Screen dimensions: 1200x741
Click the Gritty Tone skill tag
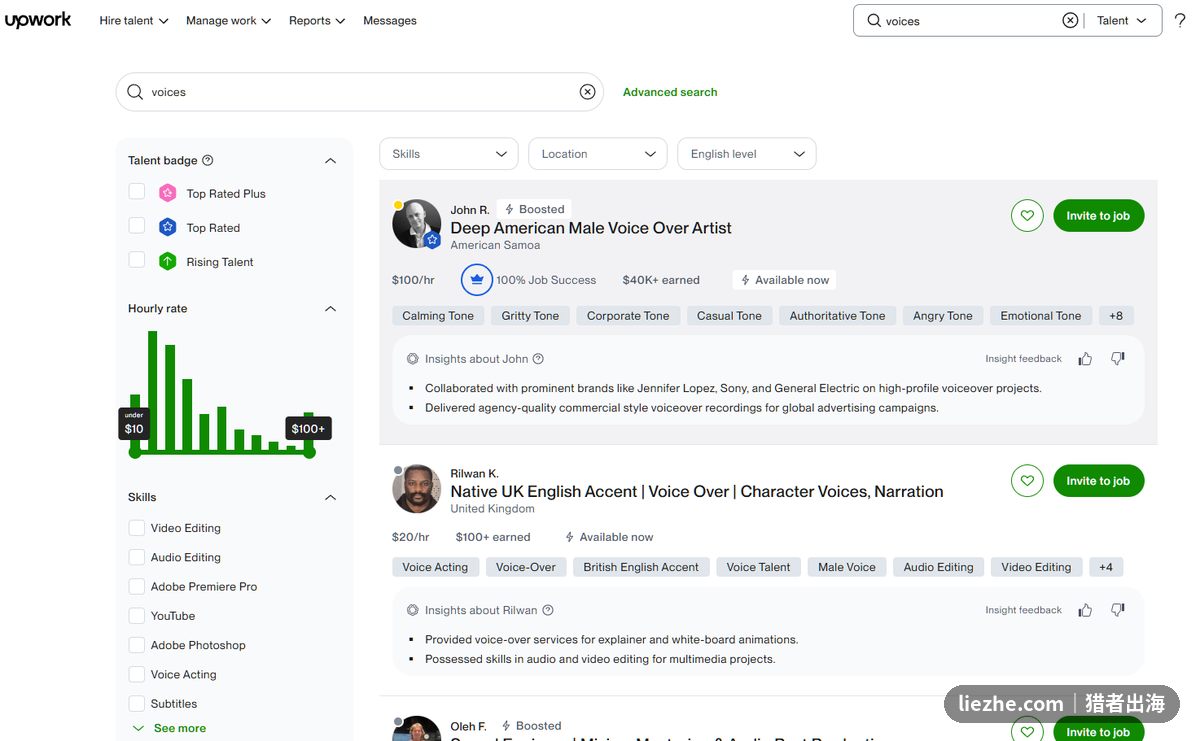(x=530, y=316)
